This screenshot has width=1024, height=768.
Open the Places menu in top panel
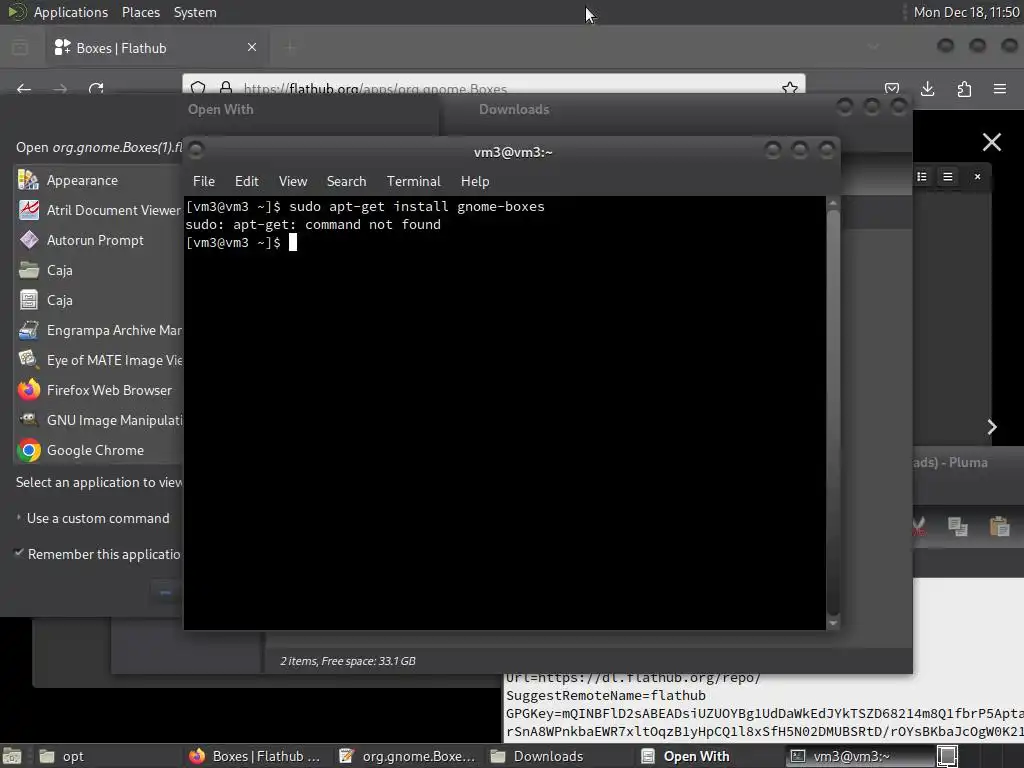[140, 12]
